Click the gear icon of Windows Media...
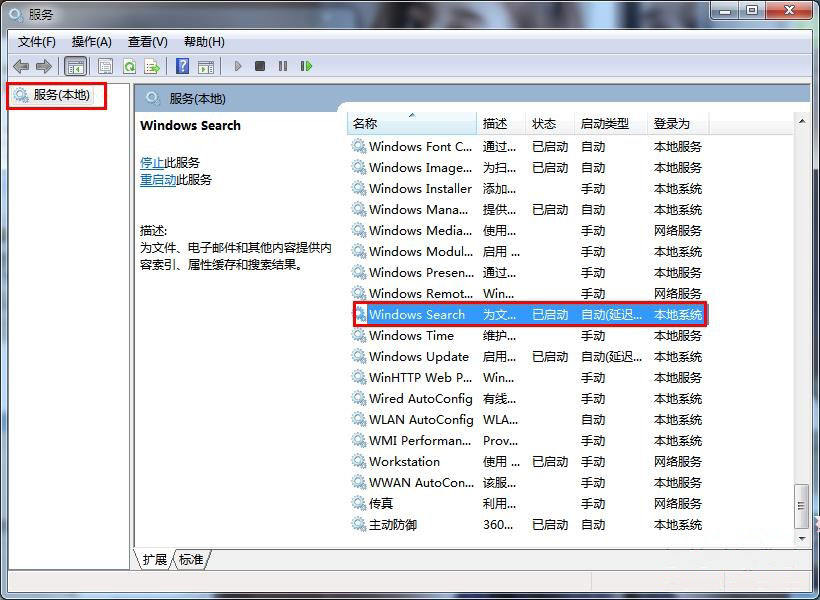The height and width of the screenshot is (600, 820). point(359,230)
